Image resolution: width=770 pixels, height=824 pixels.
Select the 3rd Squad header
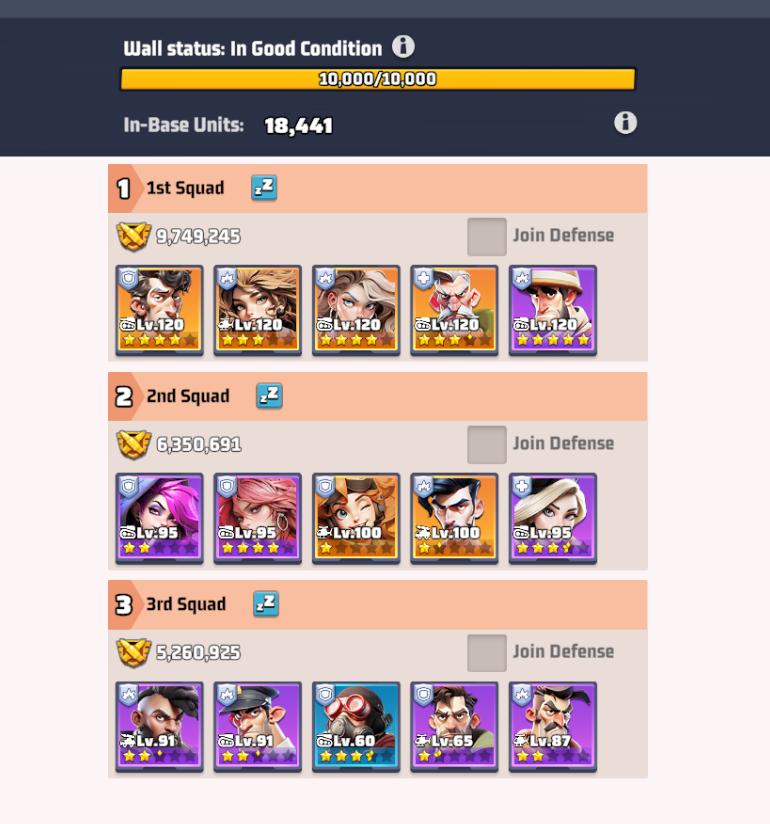pyautogui.click(x=377, y=604)
